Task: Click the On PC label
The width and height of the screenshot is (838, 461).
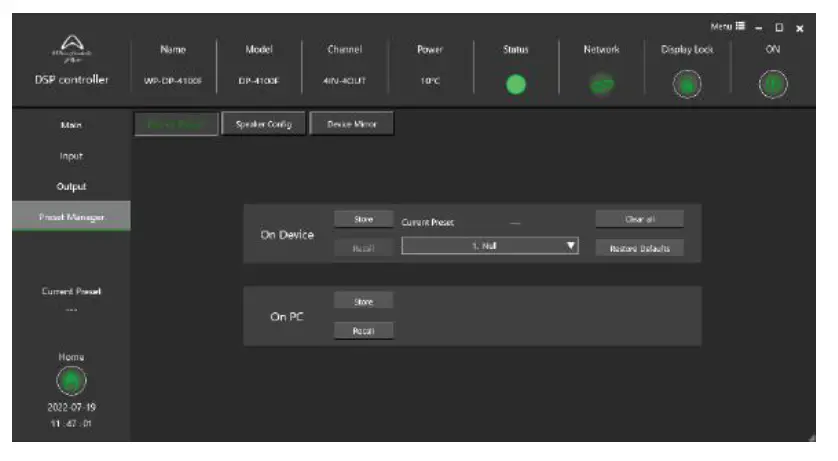Action: click(287, 317)
